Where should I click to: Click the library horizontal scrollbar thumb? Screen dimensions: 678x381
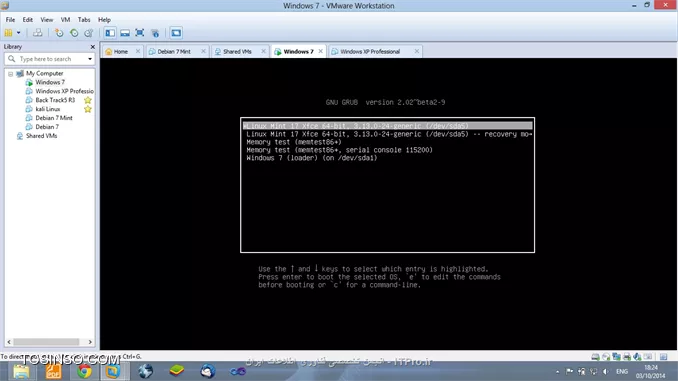[46, 342]
